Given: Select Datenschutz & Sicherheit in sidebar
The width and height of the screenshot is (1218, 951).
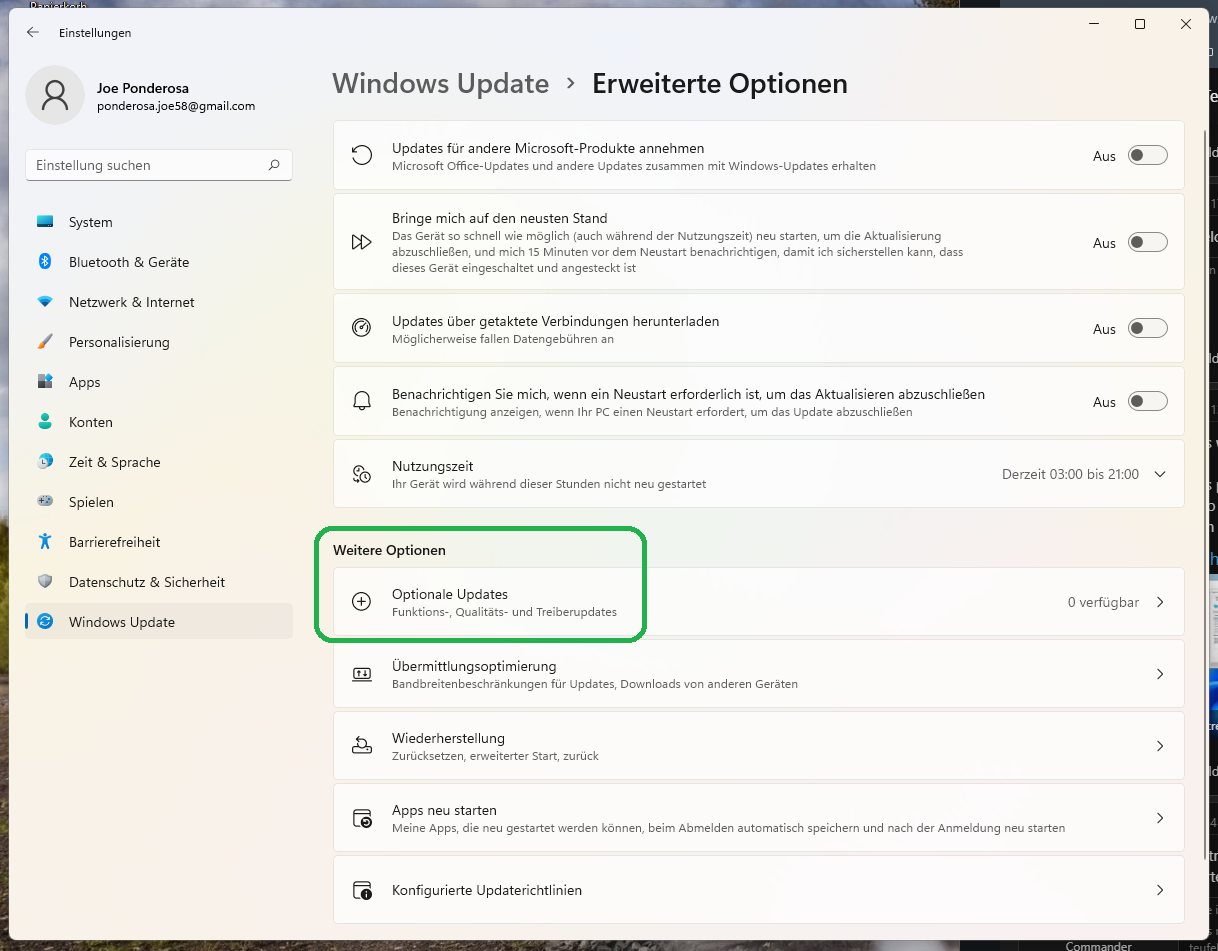Looking at the screenshot, I should (x=159, y=582).
